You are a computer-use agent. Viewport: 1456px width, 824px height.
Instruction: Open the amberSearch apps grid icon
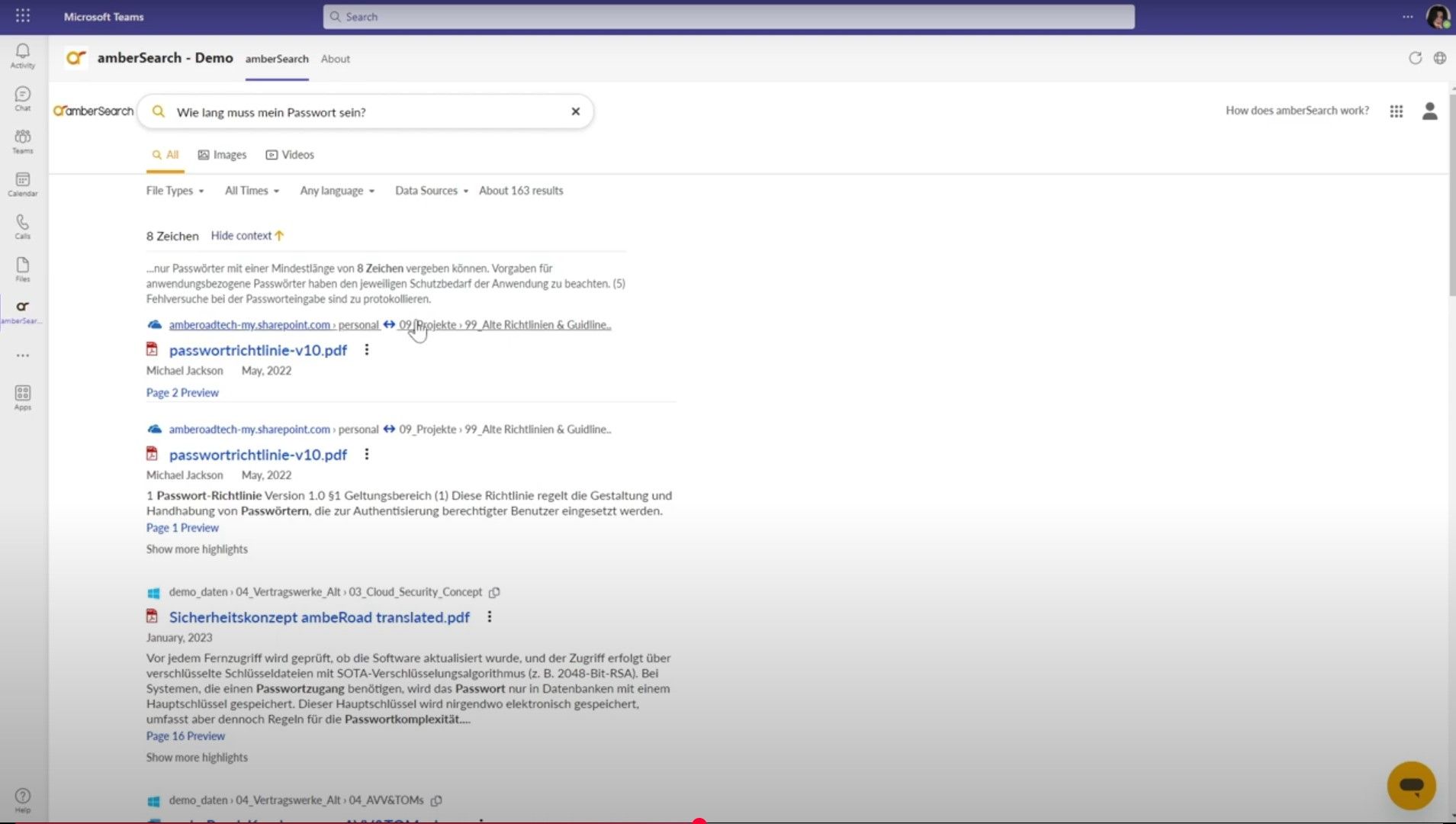click(1397, 111)
